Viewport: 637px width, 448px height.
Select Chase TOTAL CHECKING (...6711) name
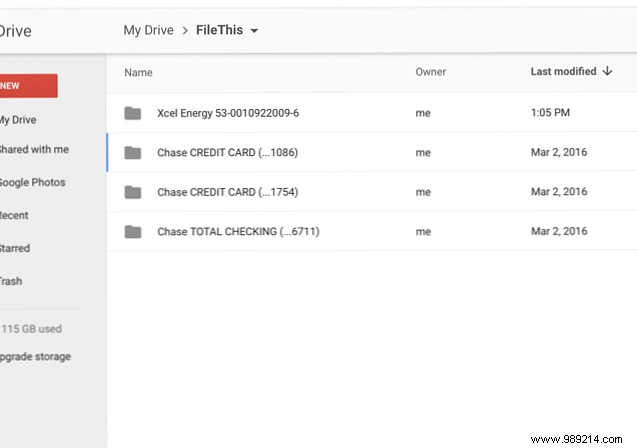(x=238, y=232)
